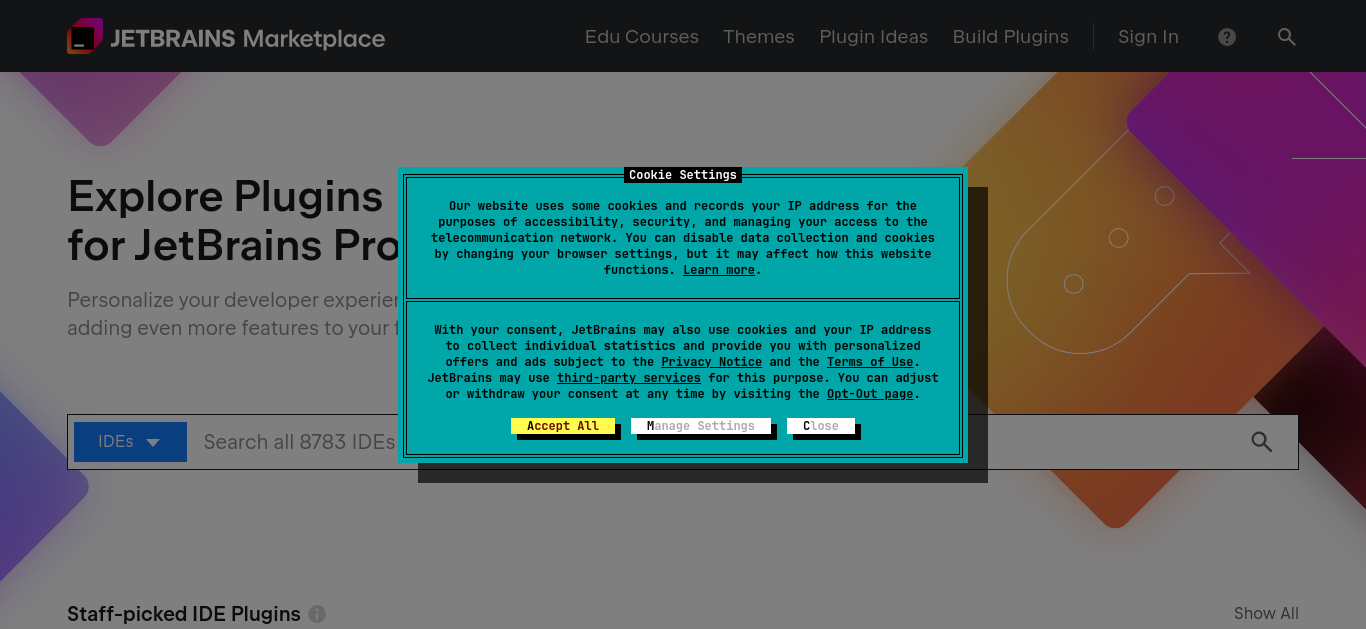This screenshot has width=1366, height=629.
Task: View the third-party services link
Action: pos(629,378)
